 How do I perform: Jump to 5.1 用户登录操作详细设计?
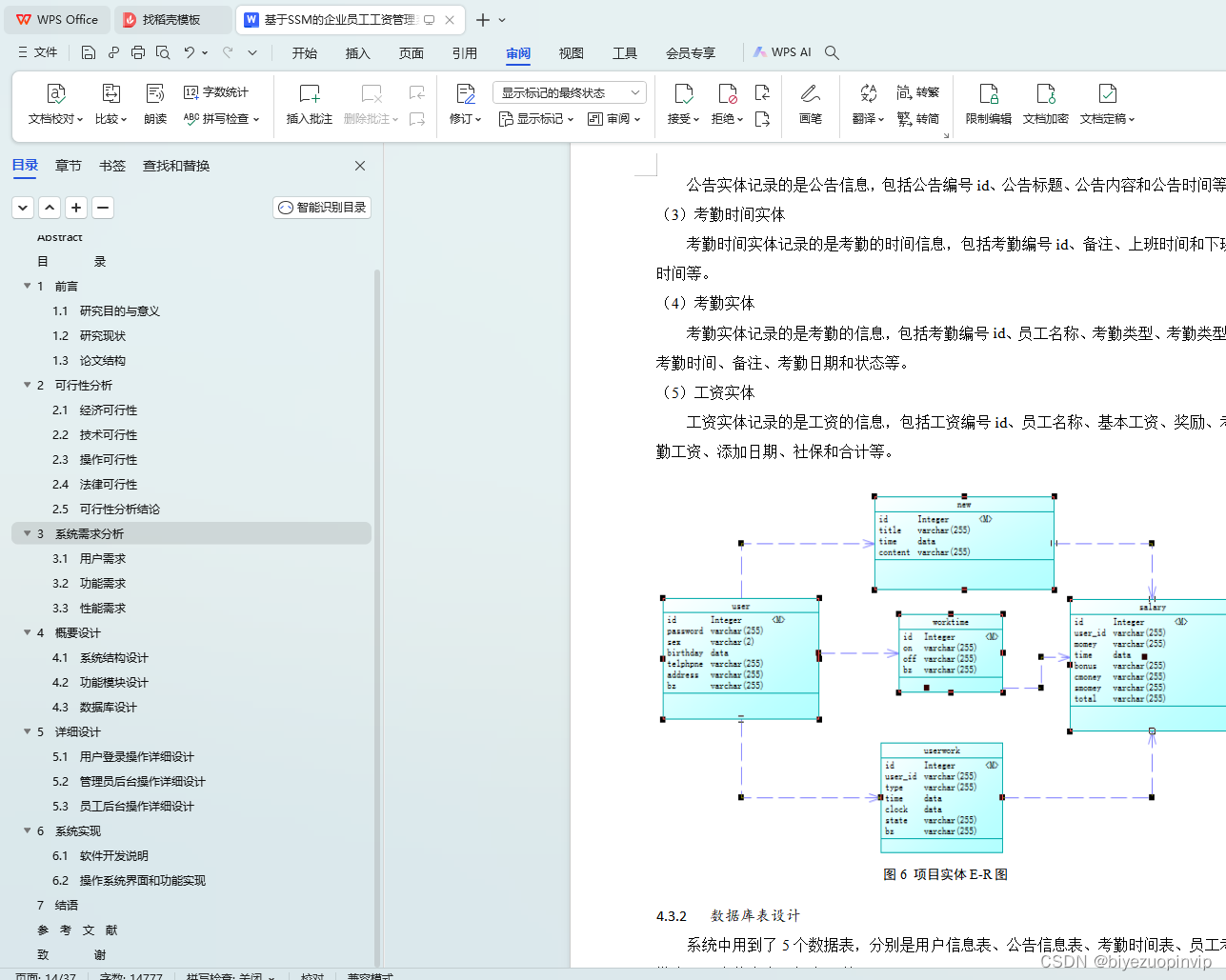pyautogui.click(x=123, y=756)
